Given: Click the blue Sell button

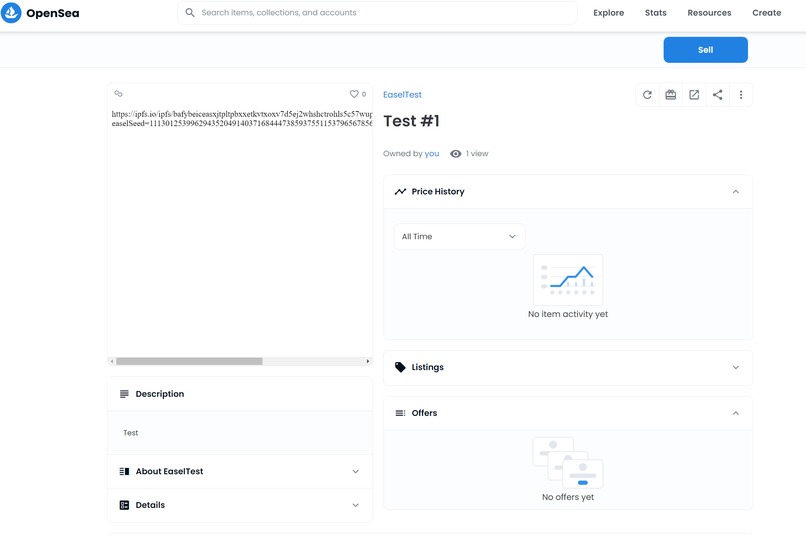Looking at the screenshot, I should [705, 50].
